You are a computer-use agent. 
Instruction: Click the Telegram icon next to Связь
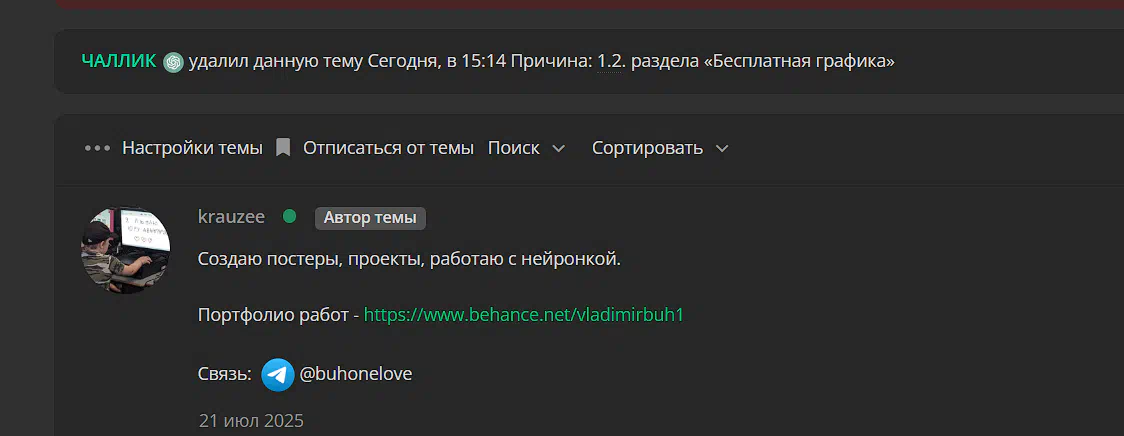[x=277, y=374]
